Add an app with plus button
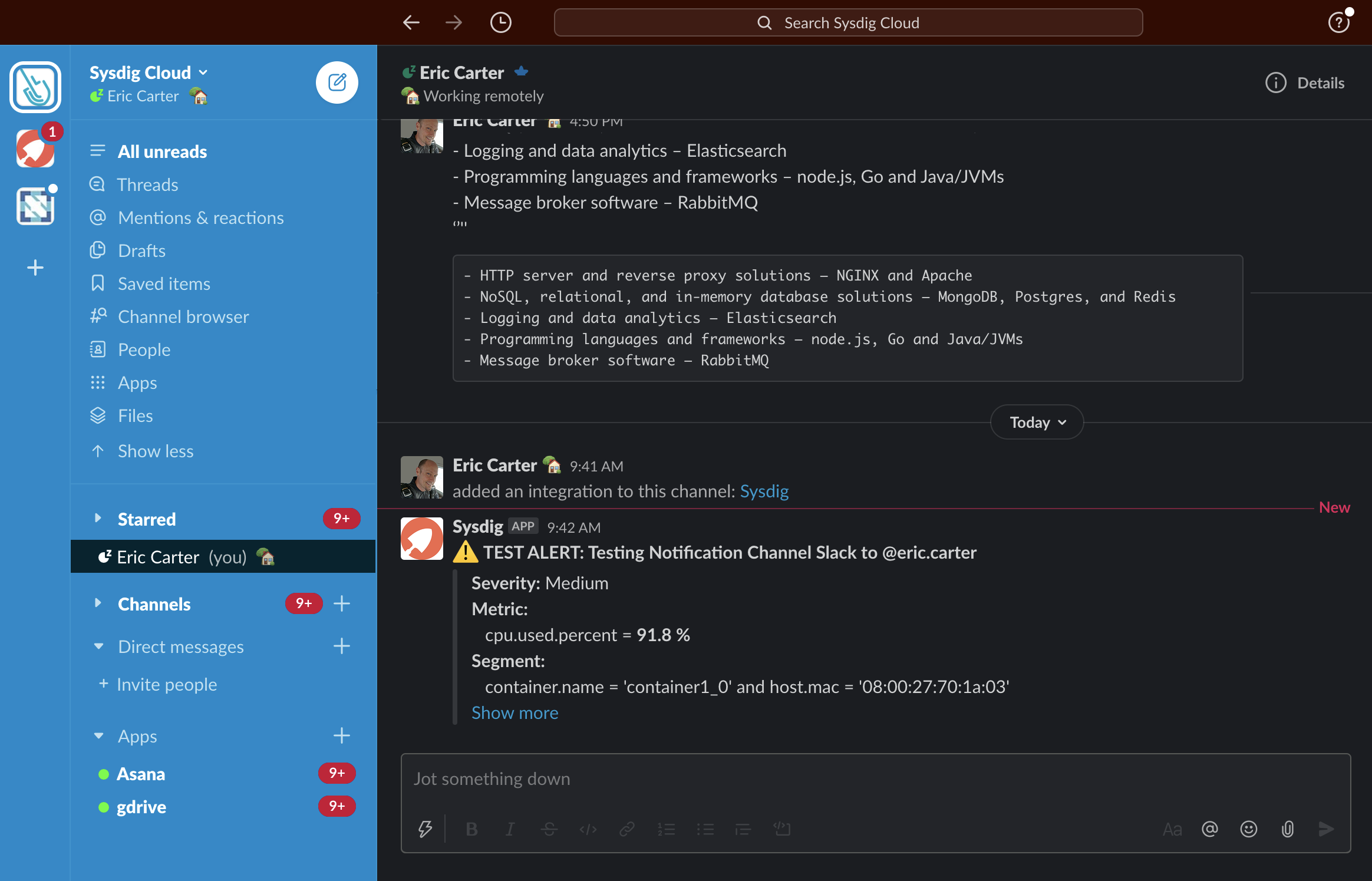 (342, 736)
